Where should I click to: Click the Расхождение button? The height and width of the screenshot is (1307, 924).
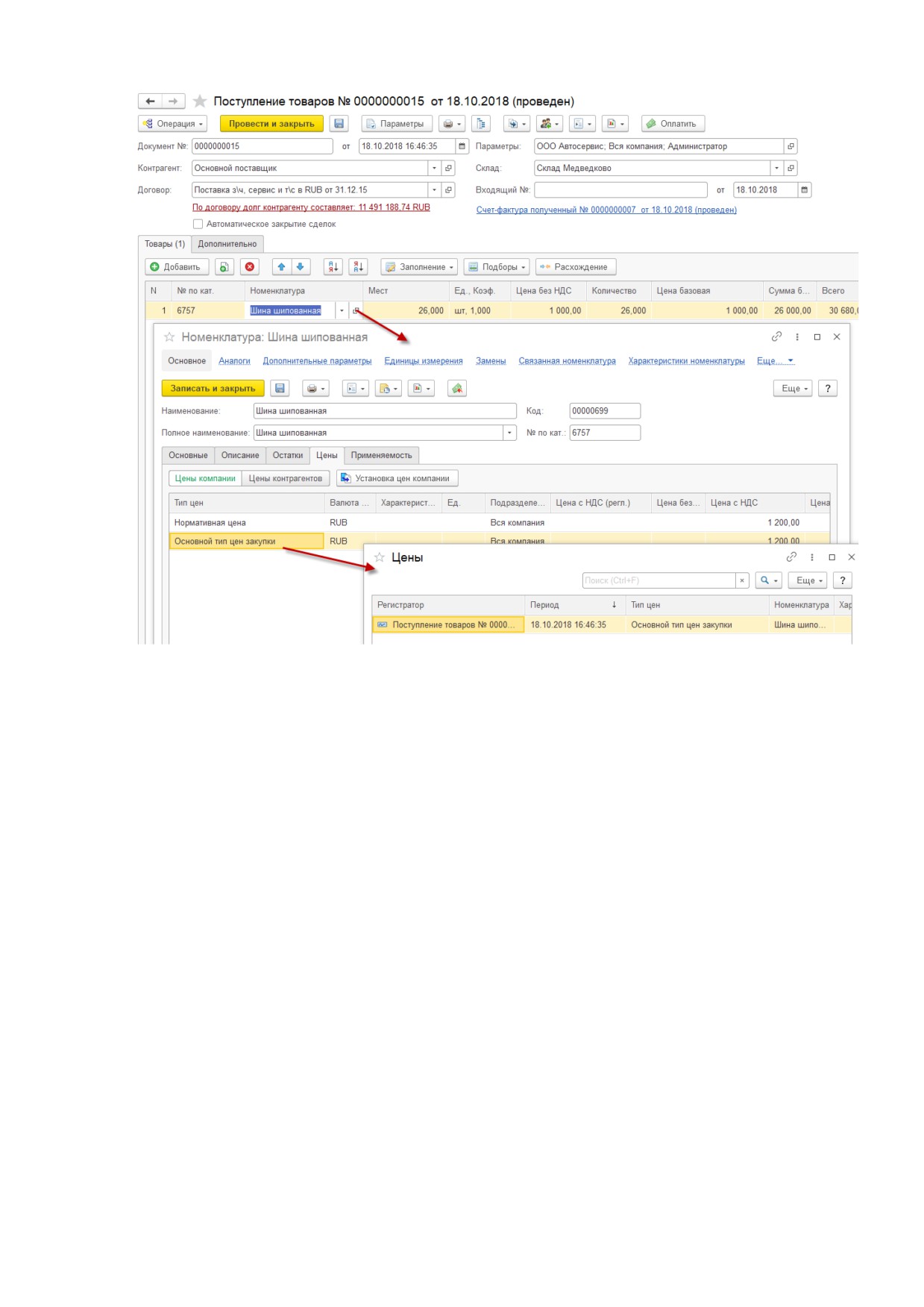click(x=575, y=267)
